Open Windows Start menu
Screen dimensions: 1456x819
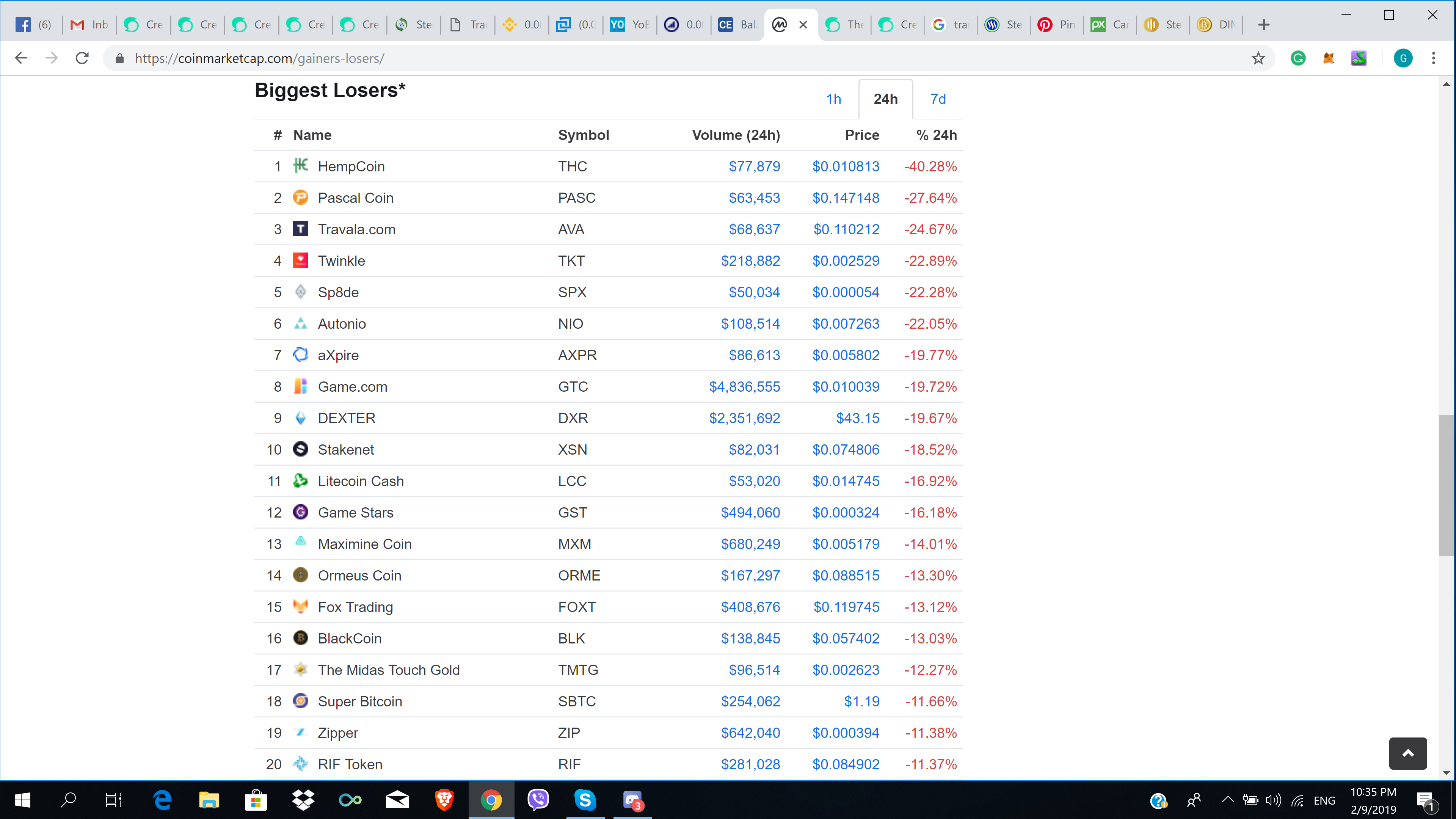[23, 800]
